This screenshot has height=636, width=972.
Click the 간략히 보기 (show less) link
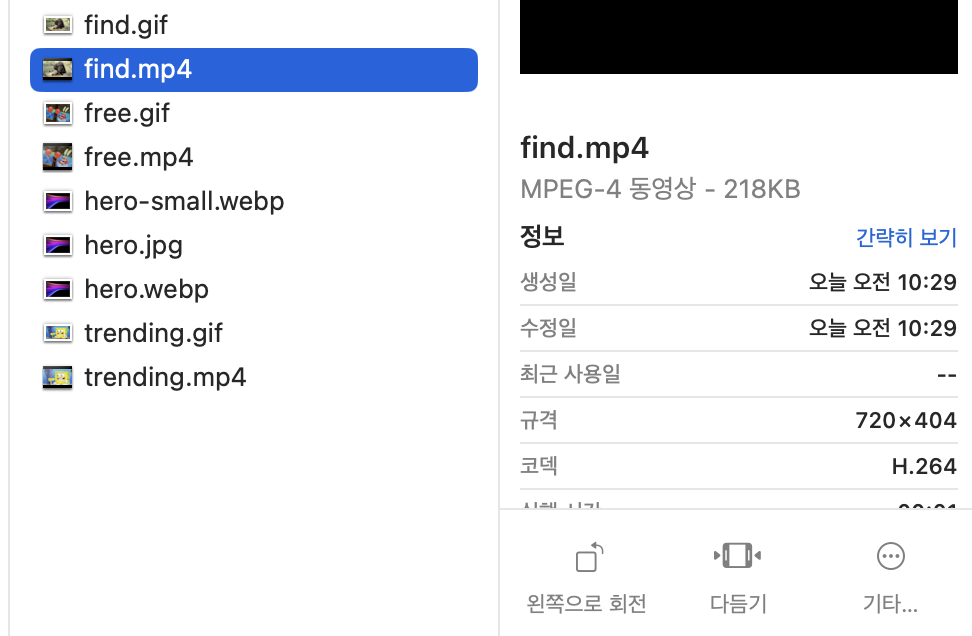tap(906, 237)
